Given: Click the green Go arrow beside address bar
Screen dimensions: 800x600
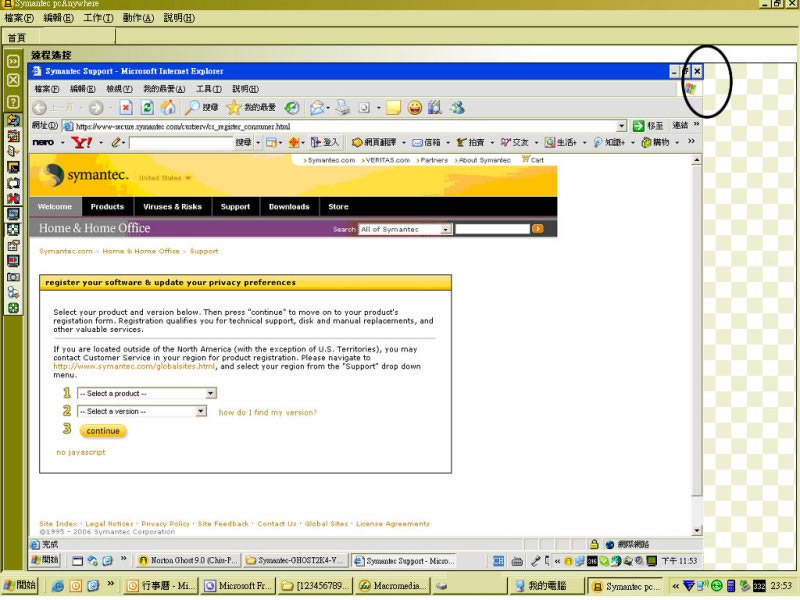Looking at the screenshot, I should point(638,126).
